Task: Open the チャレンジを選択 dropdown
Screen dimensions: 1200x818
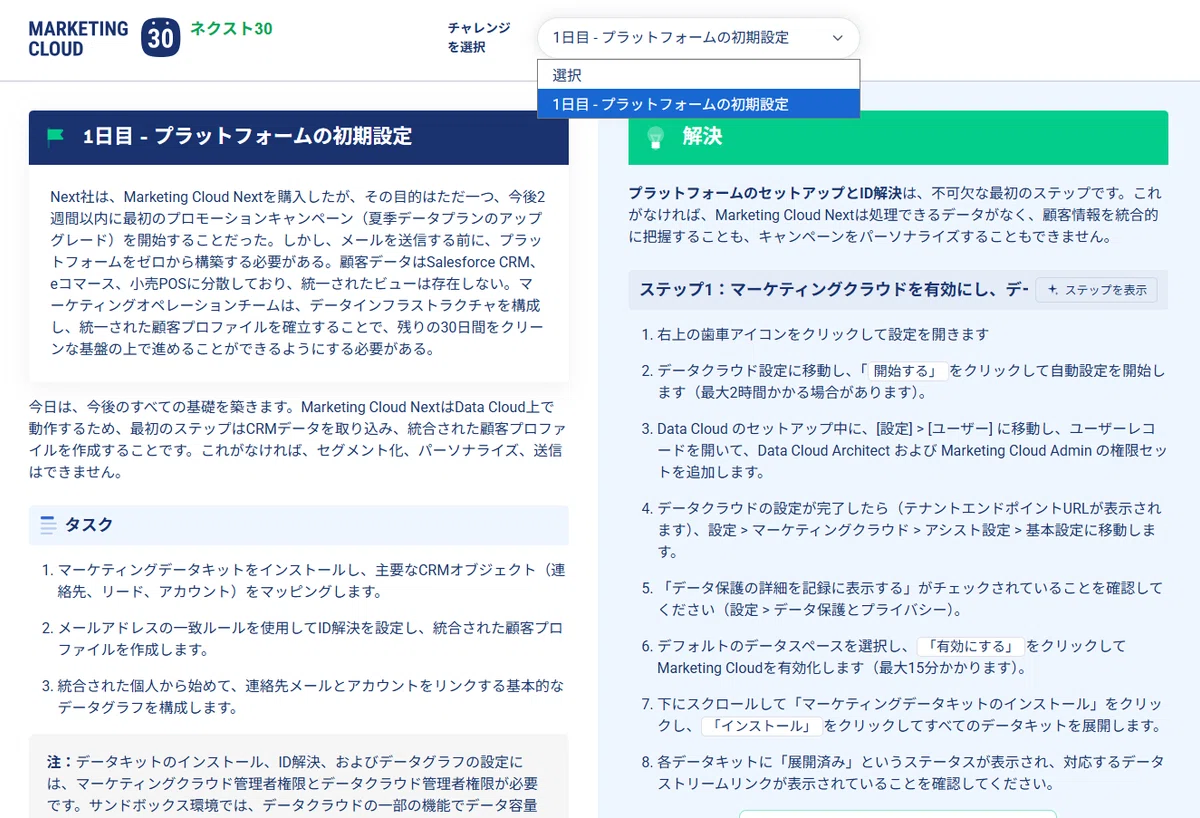Action: pos(698,38)
